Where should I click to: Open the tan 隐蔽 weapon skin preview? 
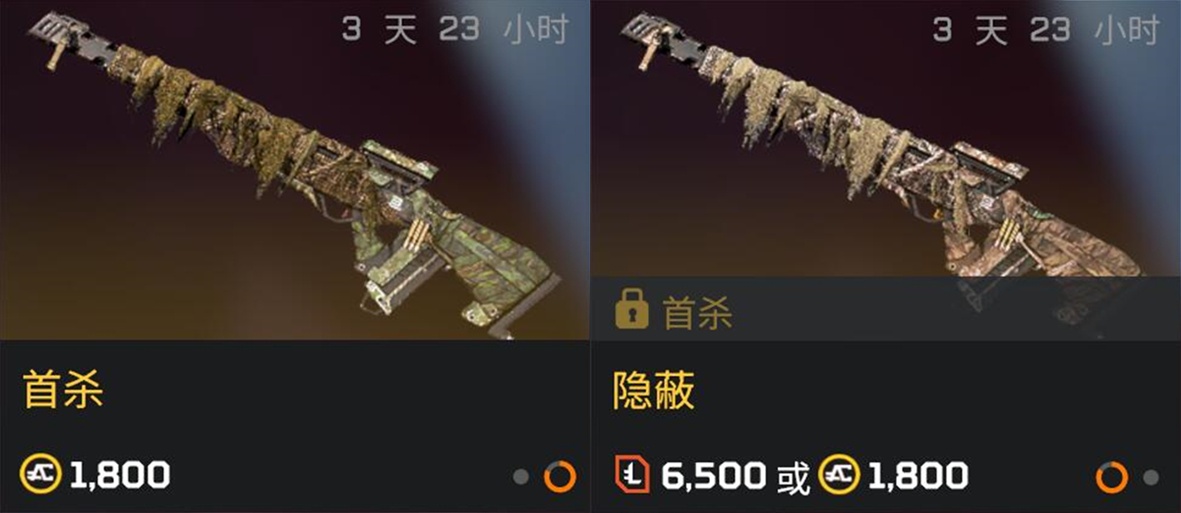tap(886, 139)
